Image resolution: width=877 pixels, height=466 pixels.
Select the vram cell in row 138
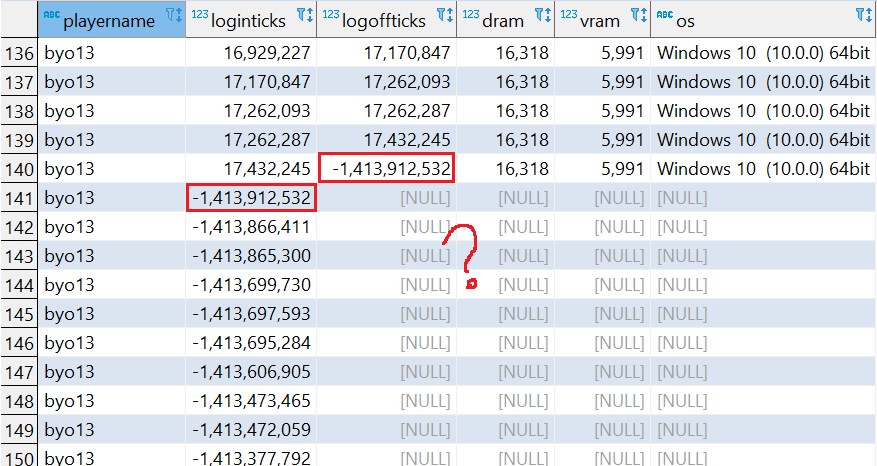pos(602,111)
